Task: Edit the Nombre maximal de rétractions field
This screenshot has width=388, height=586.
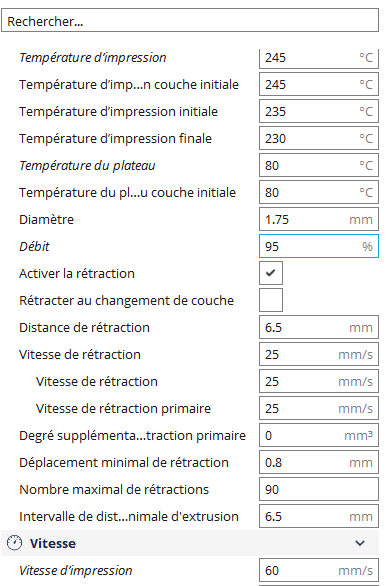Action: 319,489
